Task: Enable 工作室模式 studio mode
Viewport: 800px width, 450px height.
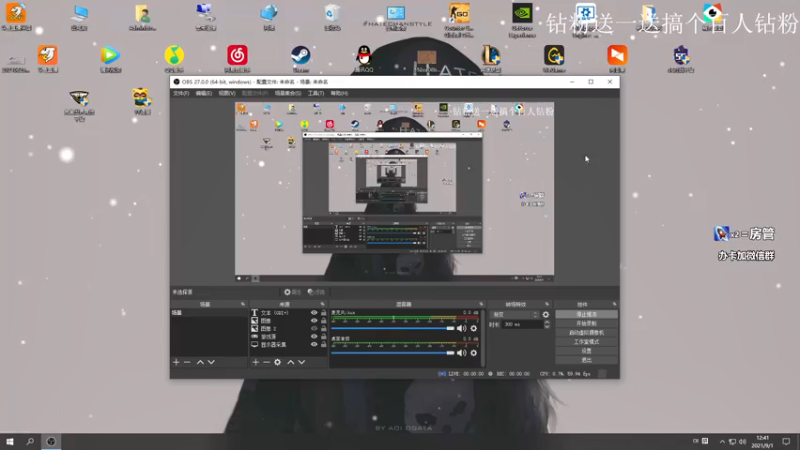Action: 586,342
